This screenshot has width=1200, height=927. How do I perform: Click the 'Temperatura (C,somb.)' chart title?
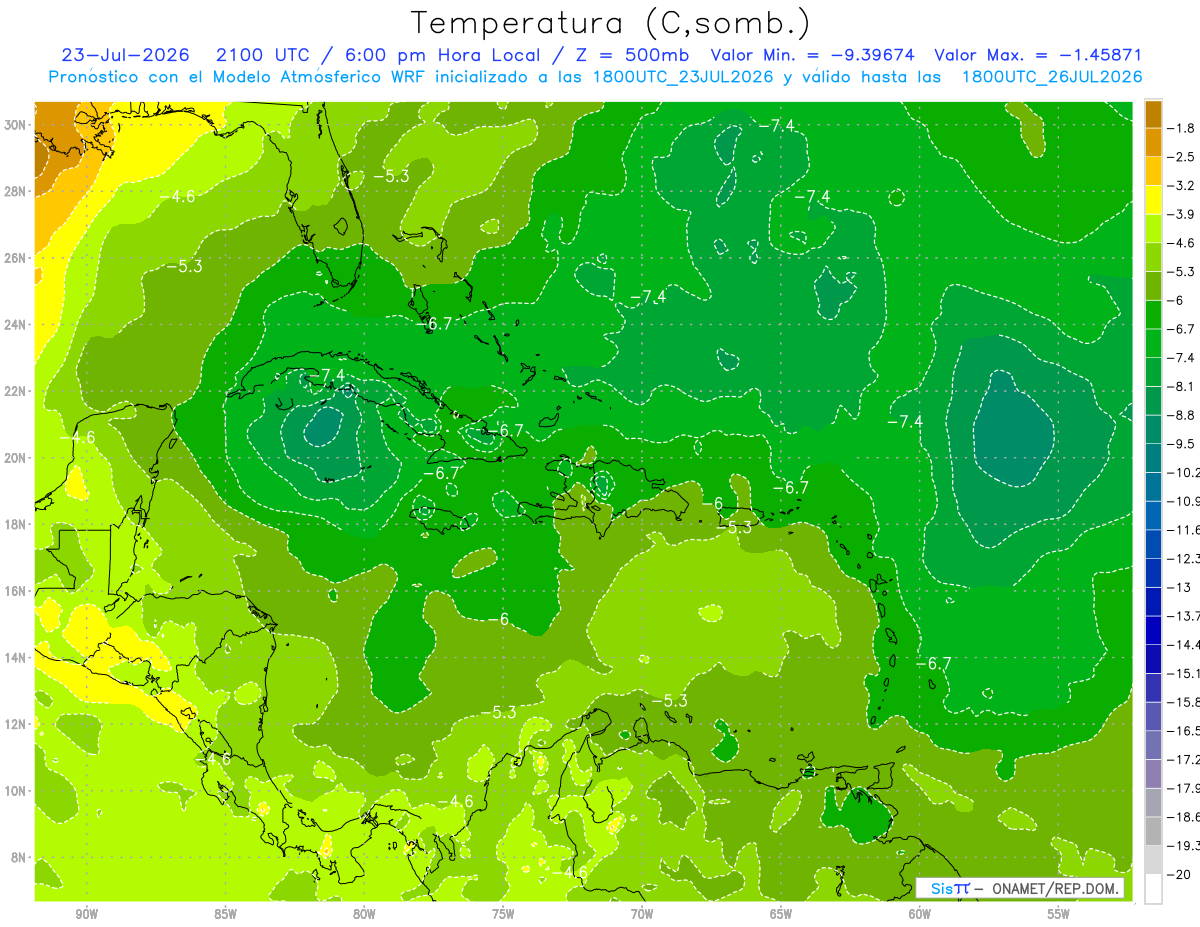(610, 23)
